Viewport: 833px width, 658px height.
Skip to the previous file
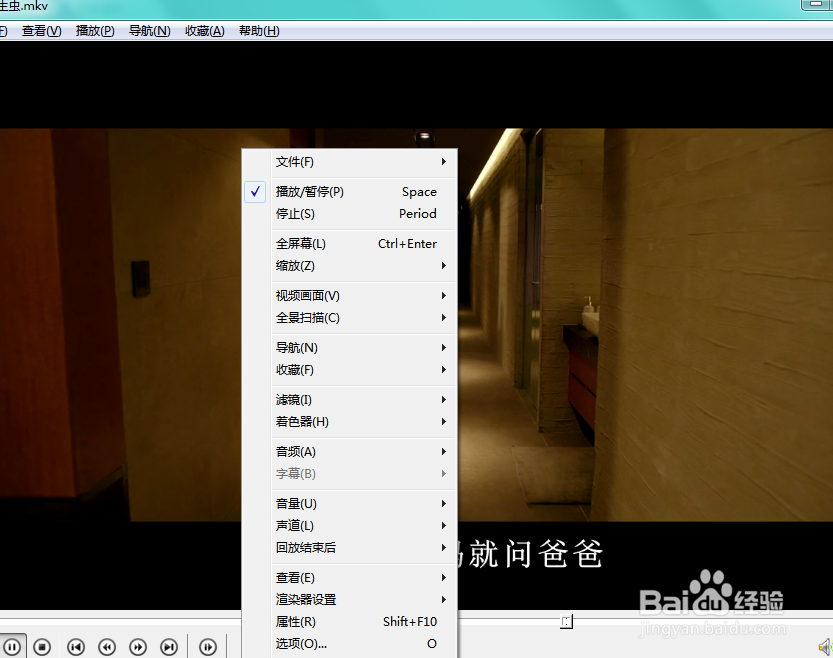click(x=76, y=647)
